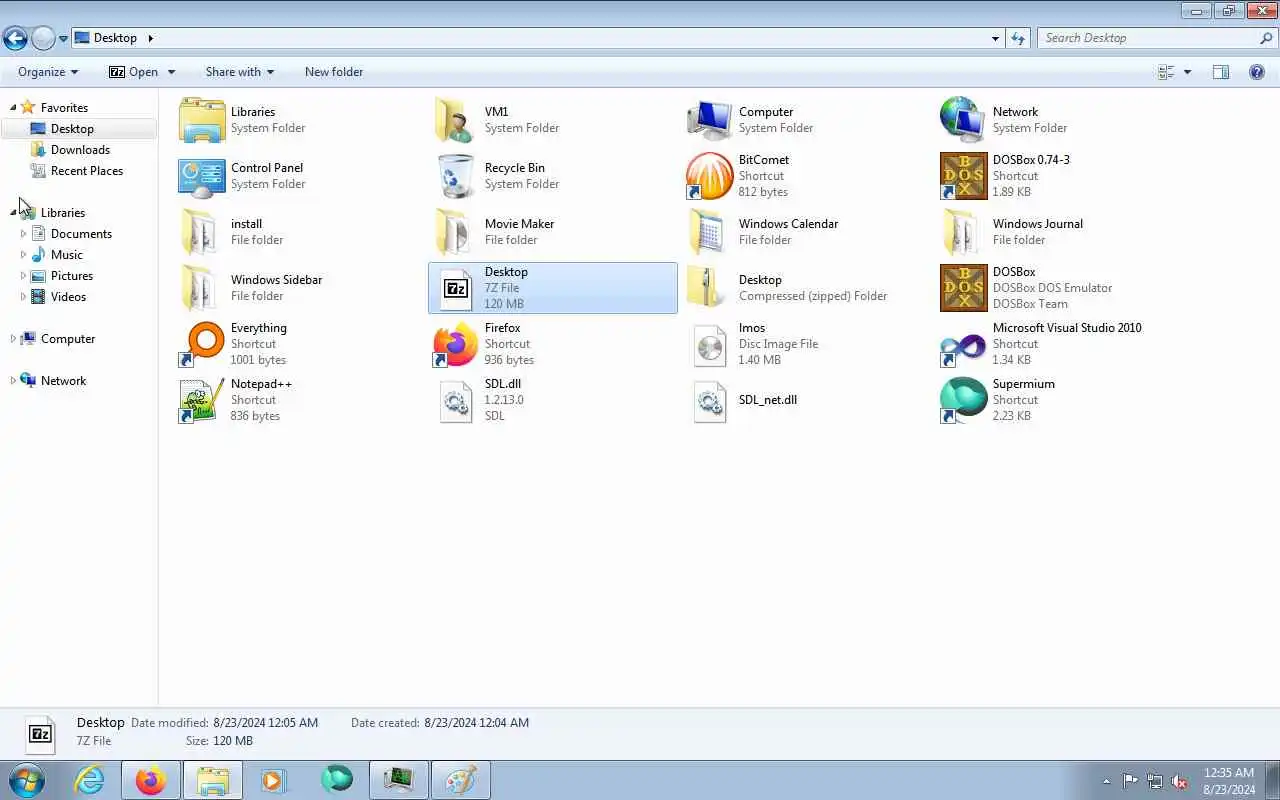Select the DOSBox DOS Emulator application icon

[963, 288]
